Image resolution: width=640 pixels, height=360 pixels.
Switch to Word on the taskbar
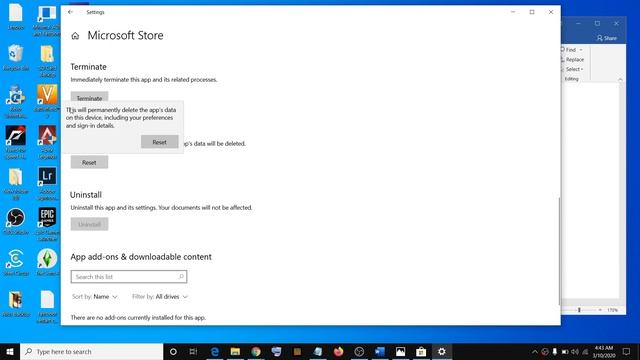[380, 351]
